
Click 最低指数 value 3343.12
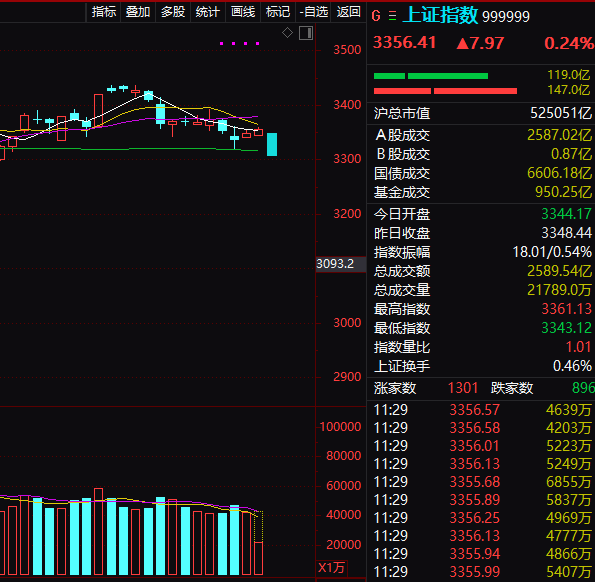click(566, 328)
